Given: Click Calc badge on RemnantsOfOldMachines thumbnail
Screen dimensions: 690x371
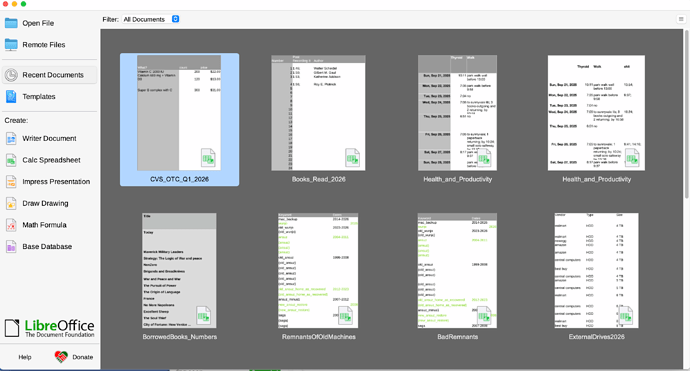Looking at the screenshot, I should click(x=345, y=316).
